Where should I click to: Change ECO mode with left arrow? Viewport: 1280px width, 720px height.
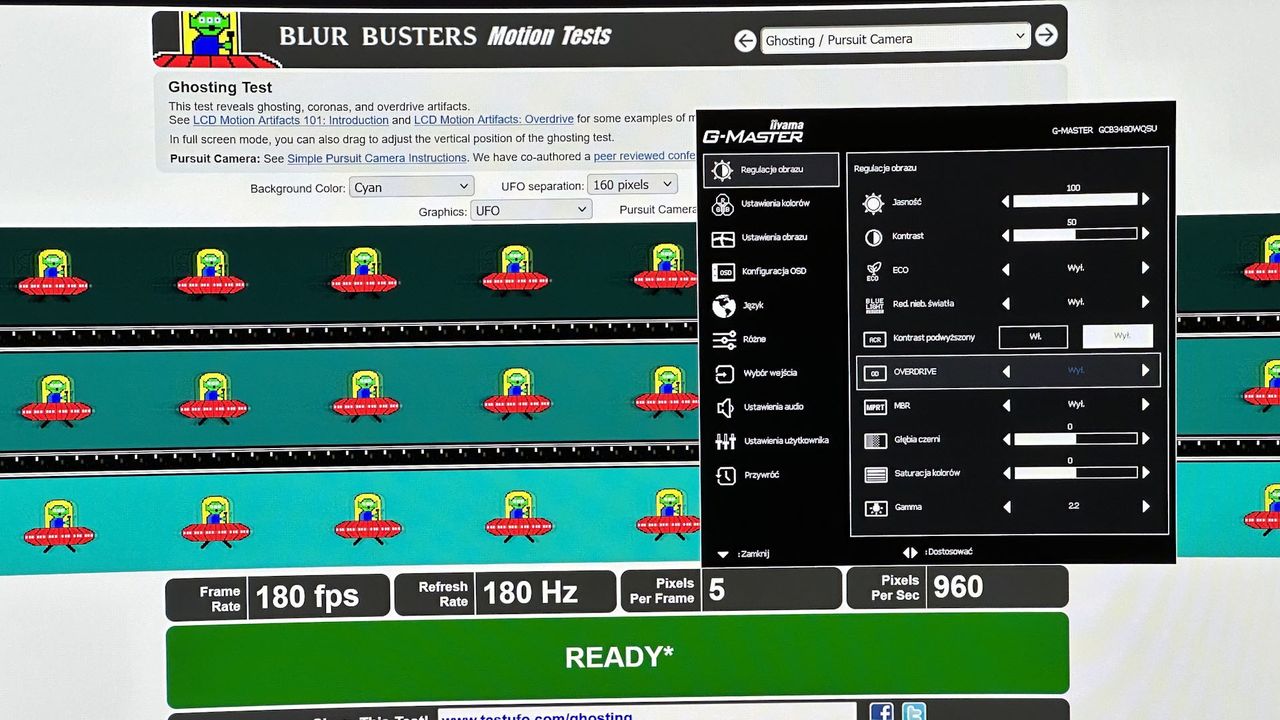[x=1006, y=269]
